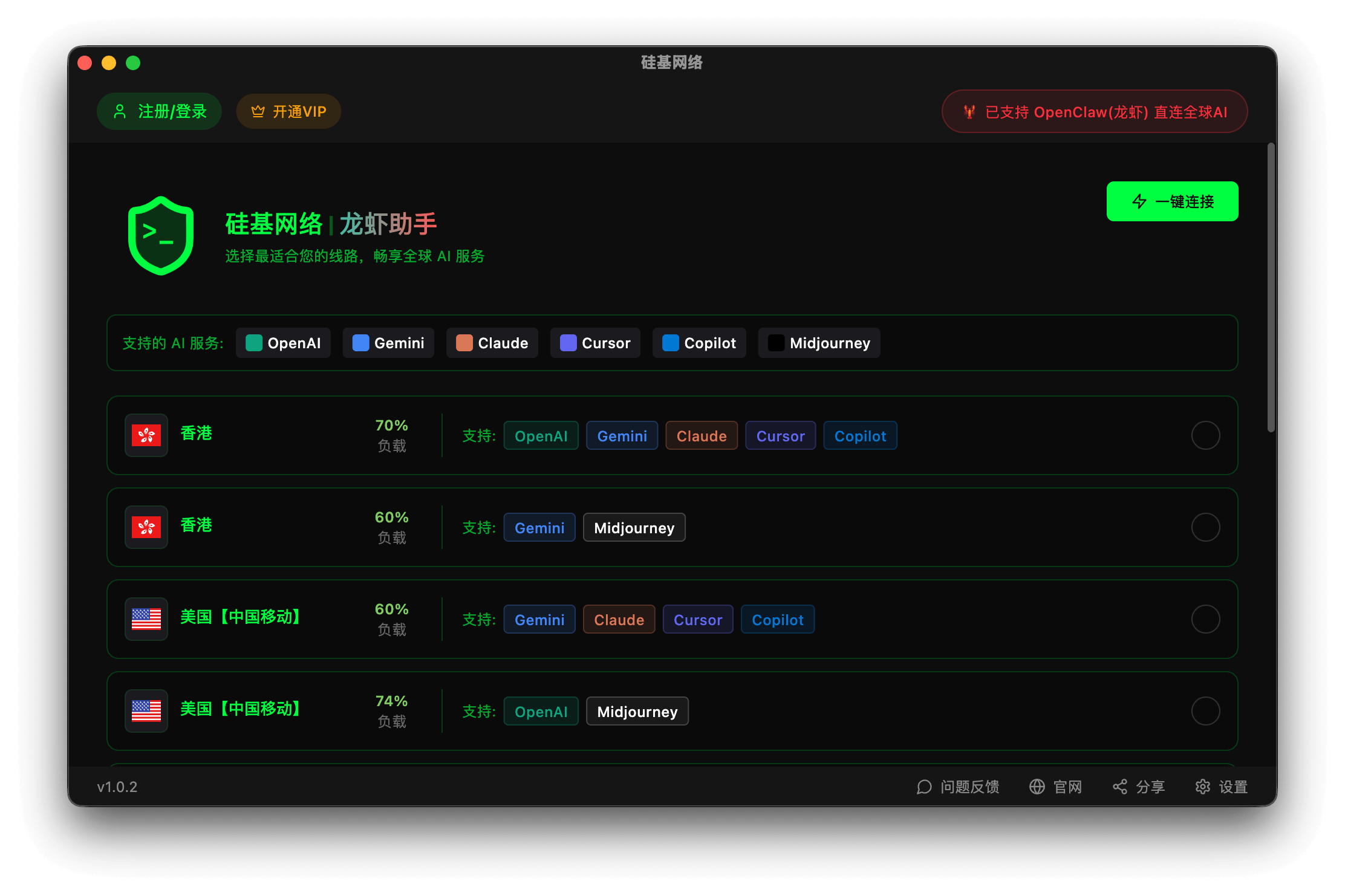The width and height of the screenshot is (1345, 896).
Task: Click the purple Cursor color square
Action: click(568, 343)
